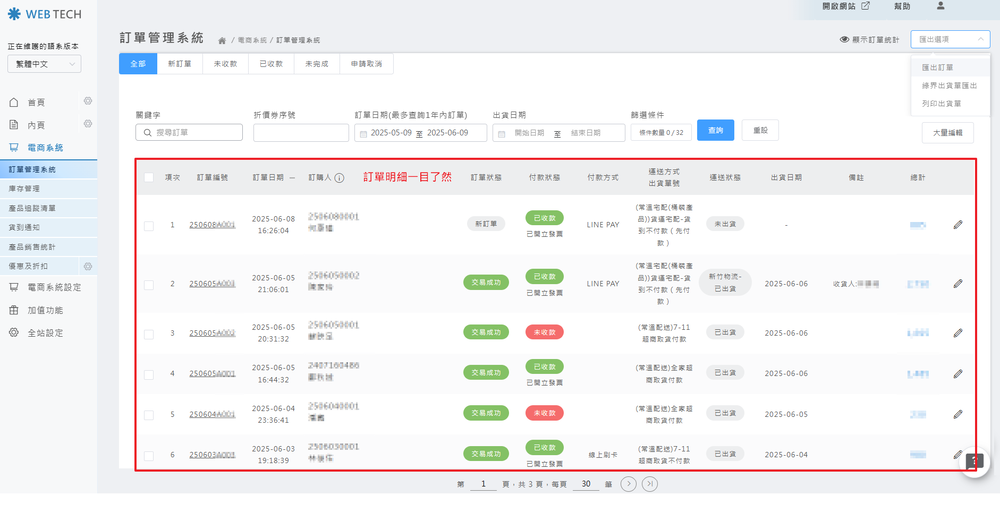1000x521 pixels.
Task: Click the gear icon beside 內頁
Action: pyautogui.click(x=88, y=124)
